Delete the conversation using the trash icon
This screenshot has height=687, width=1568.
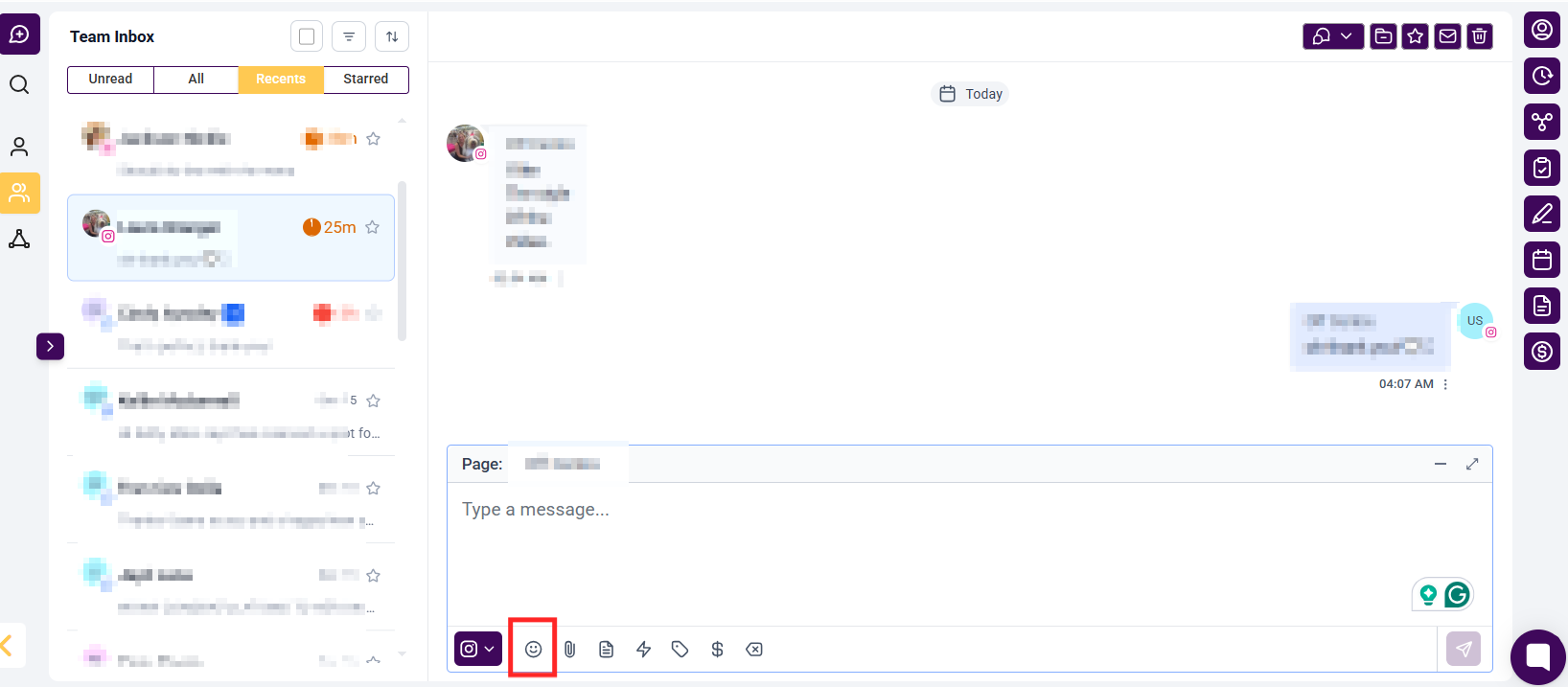(1480, 36)
